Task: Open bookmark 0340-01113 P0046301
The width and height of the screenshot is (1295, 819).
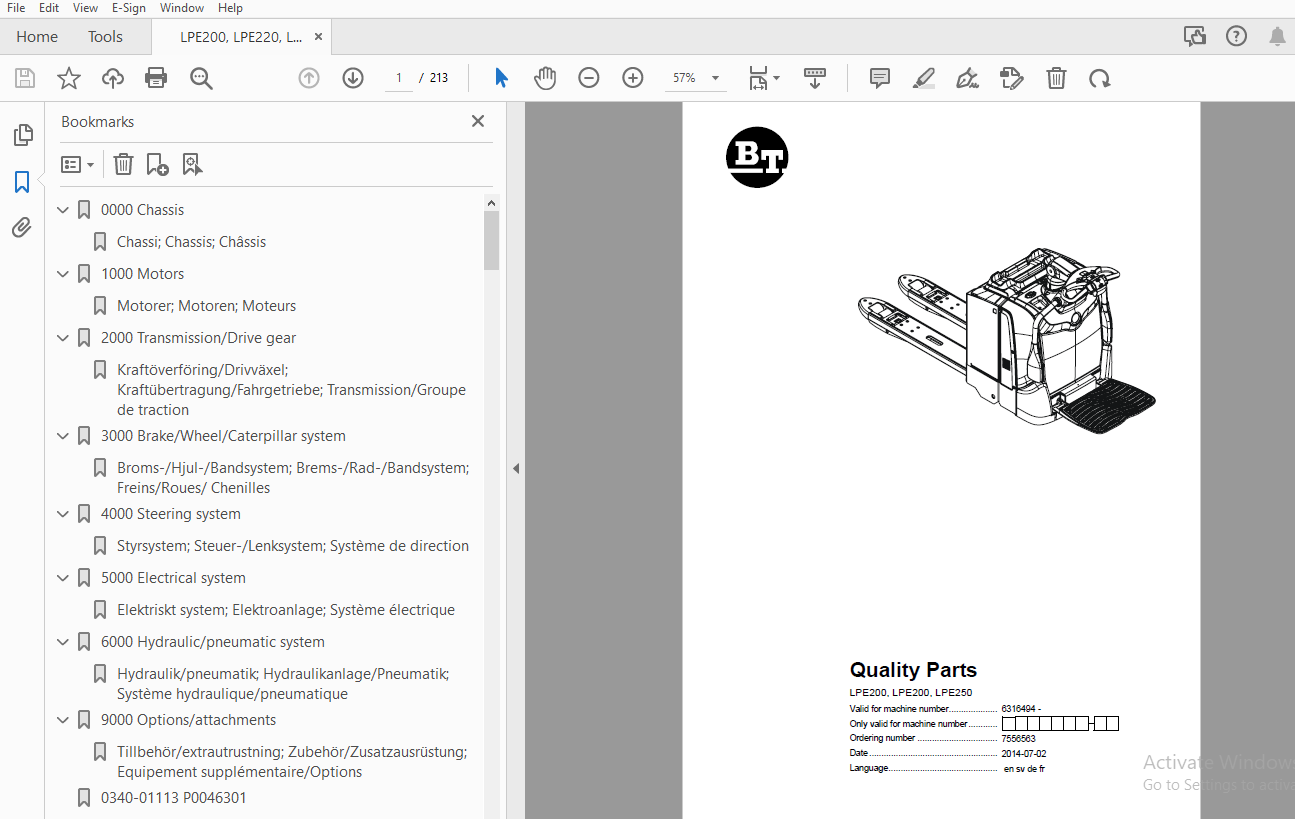Action: click(x=174, y=798)
